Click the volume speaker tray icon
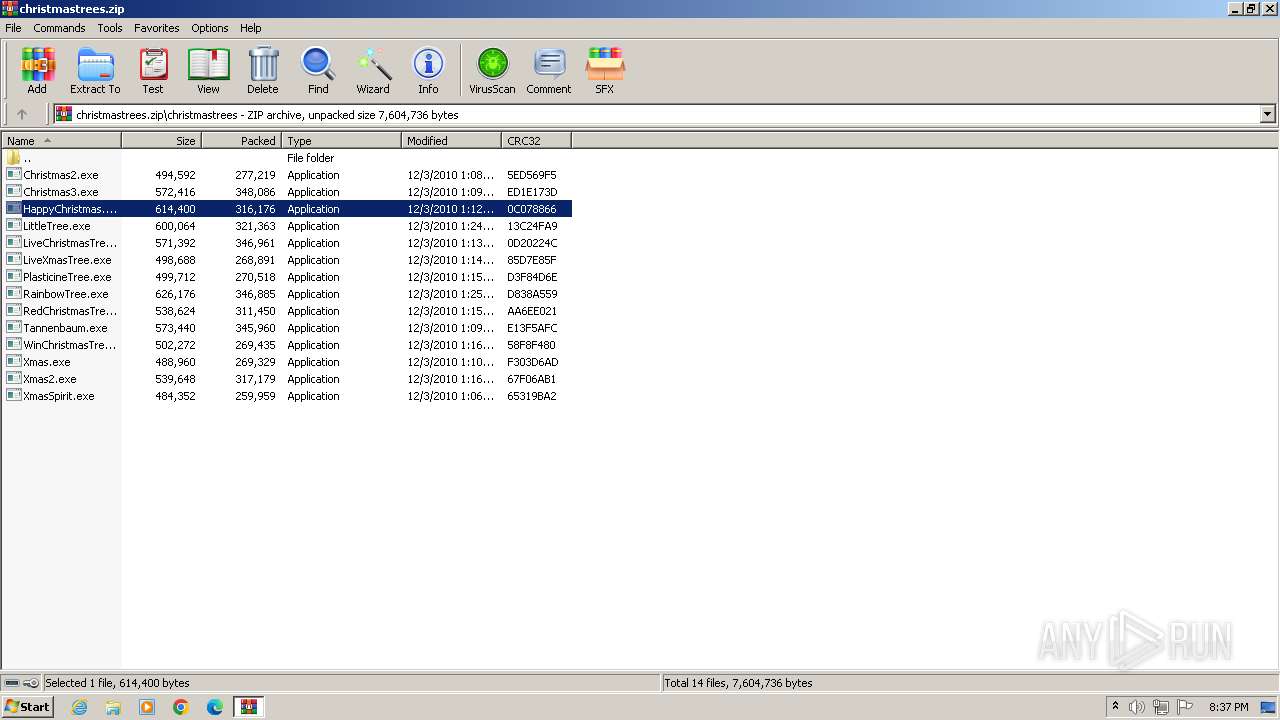 tap(1137, 707)
